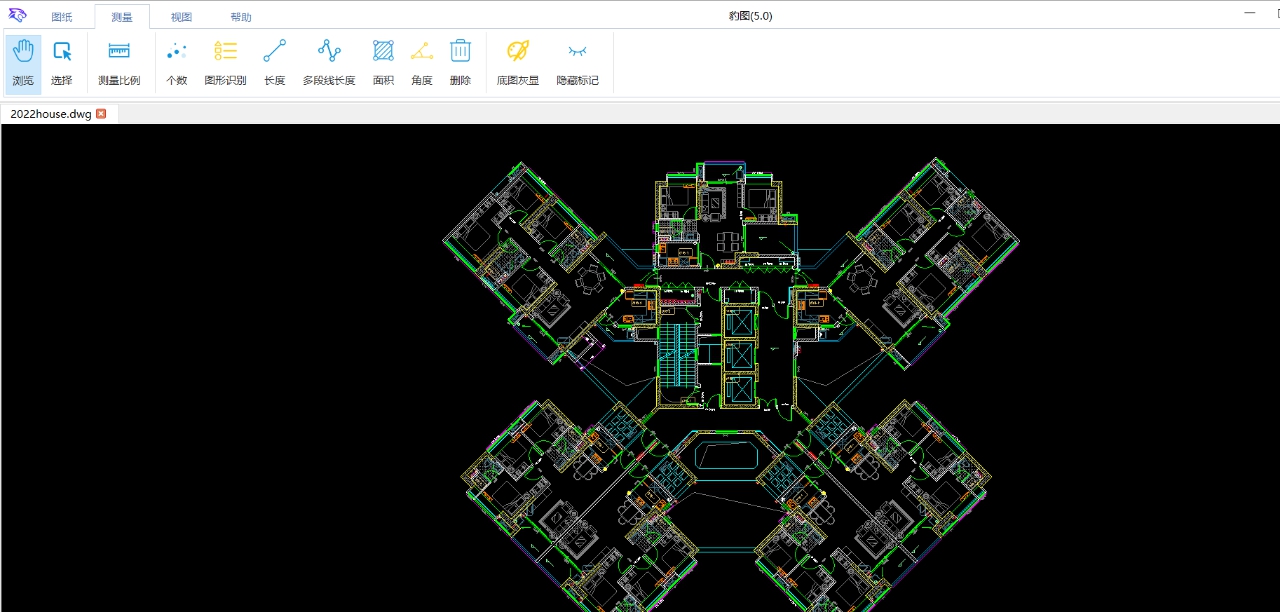Open the 测量比例 (measurement scale) ruler tool
The image size is (1280, 612).
(119, 62)
